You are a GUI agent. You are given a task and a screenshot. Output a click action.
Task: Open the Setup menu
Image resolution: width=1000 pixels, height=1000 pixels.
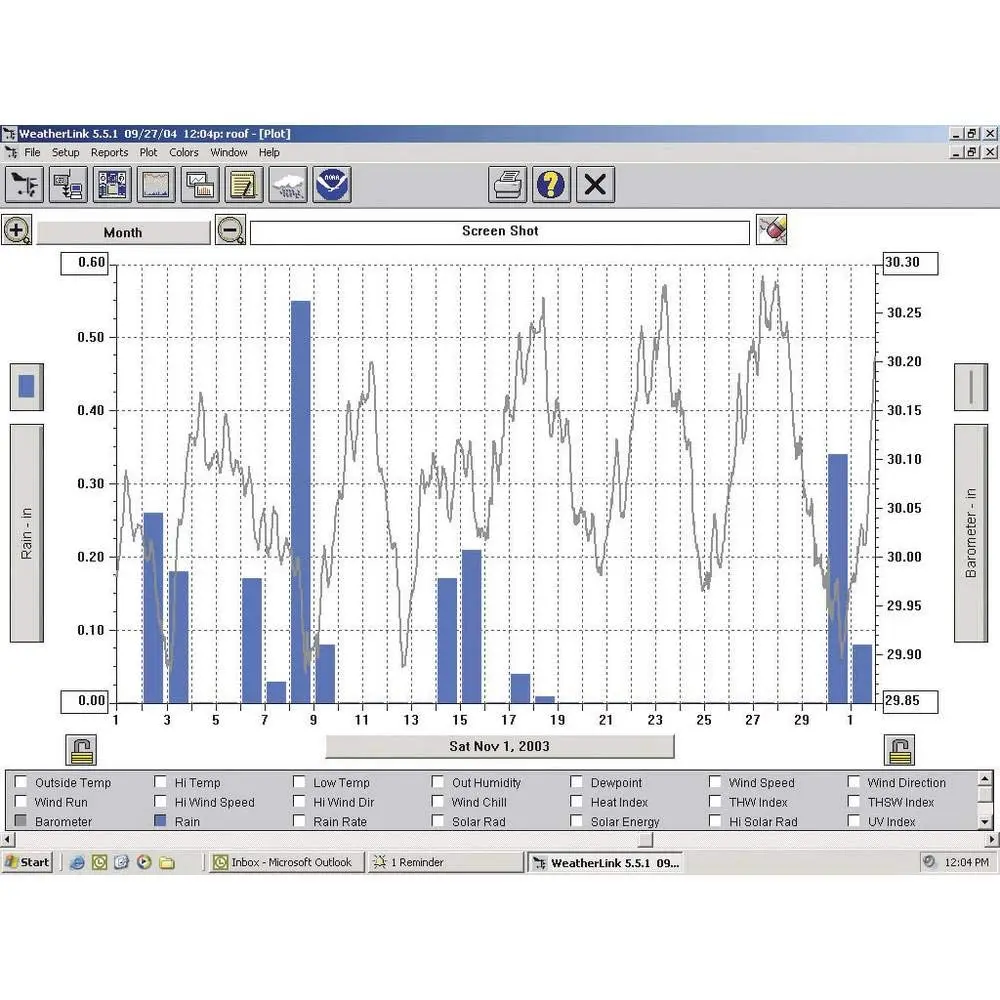(x=66, y=152)
